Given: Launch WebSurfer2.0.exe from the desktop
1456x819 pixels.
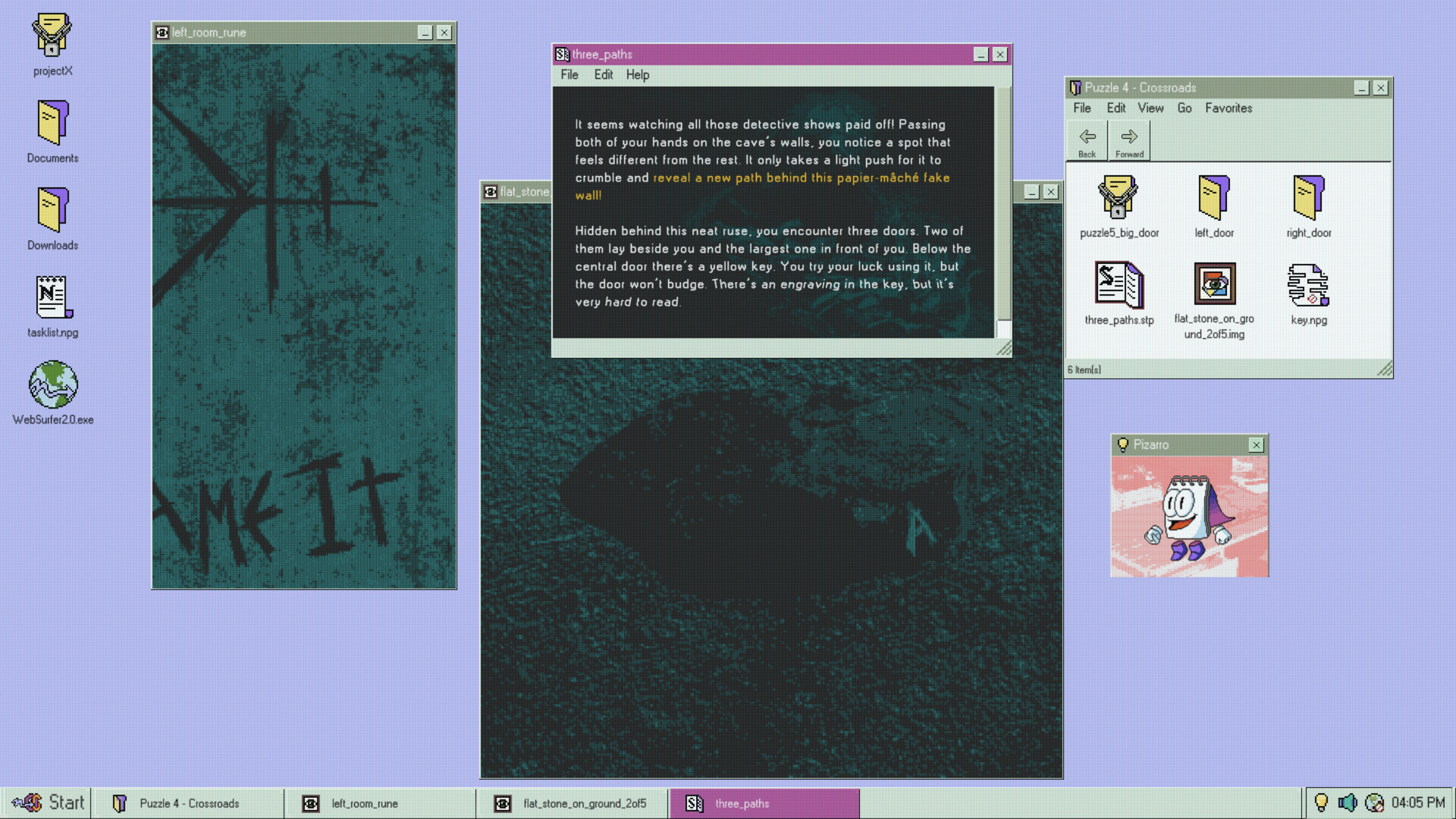Looking at the screenshot, I should pyautogui.click(x=52, y=385).
